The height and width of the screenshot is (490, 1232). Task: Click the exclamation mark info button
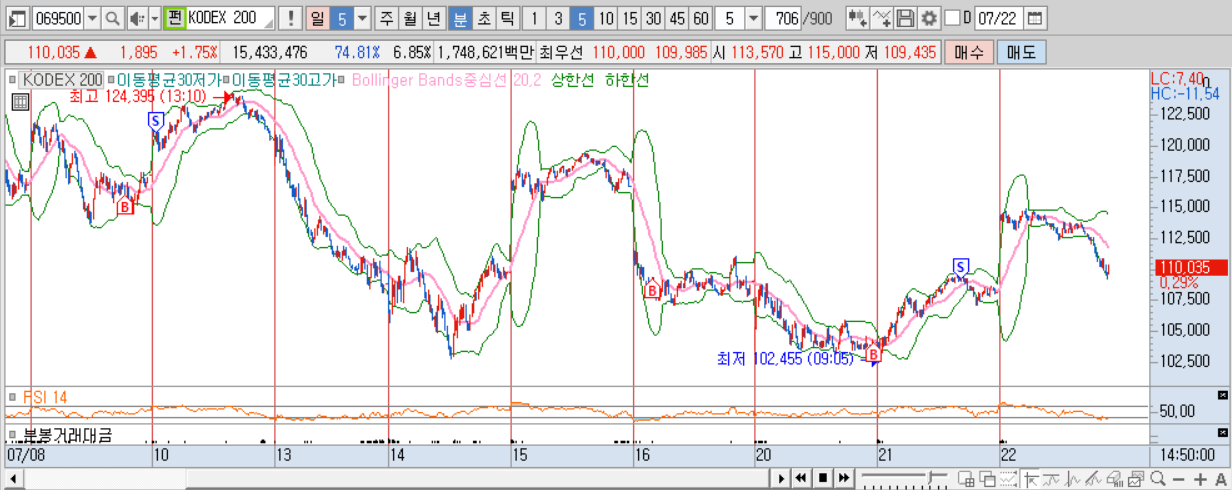(291, 18)
